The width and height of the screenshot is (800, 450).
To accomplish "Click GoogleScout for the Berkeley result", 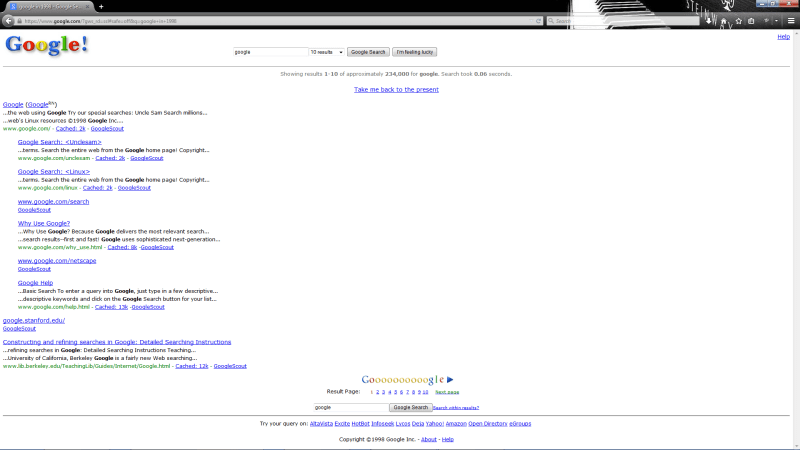I will pos(230,366).
